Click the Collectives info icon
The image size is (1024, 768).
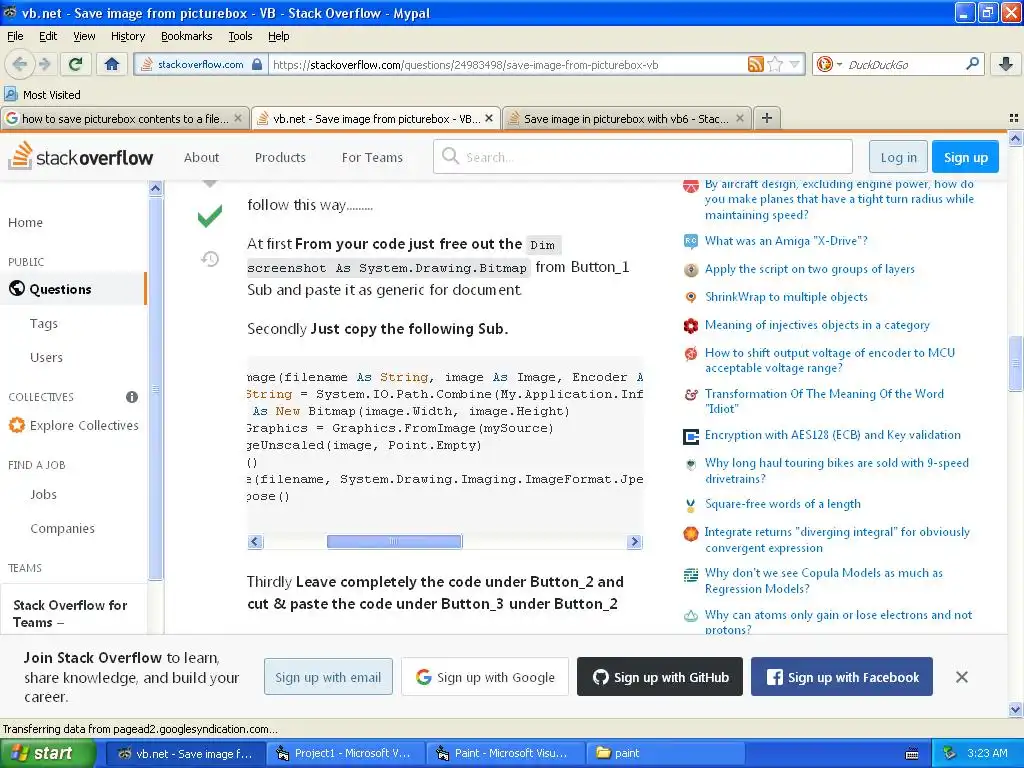click(x=132, y=396)
